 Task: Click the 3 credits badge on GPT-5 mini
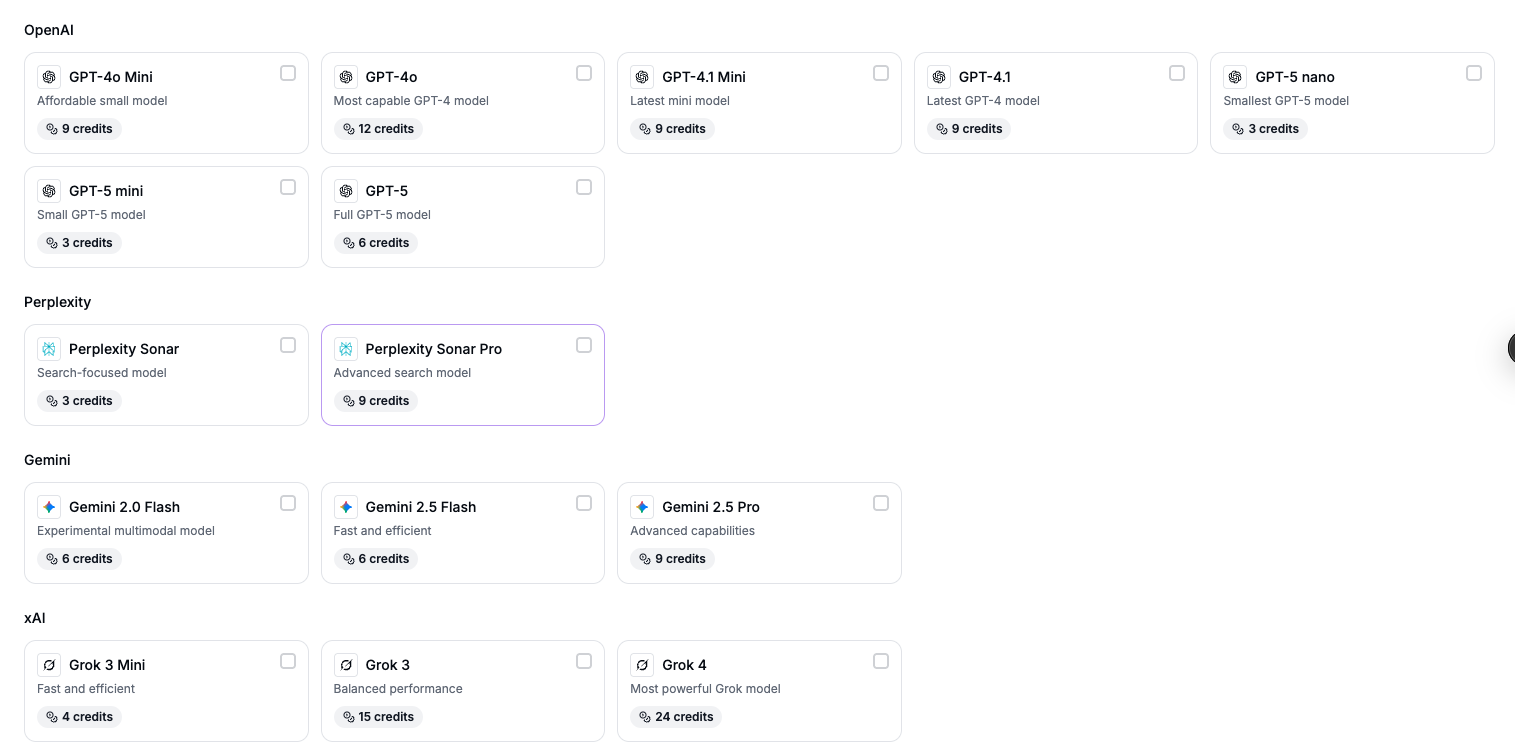click(79, 243)
